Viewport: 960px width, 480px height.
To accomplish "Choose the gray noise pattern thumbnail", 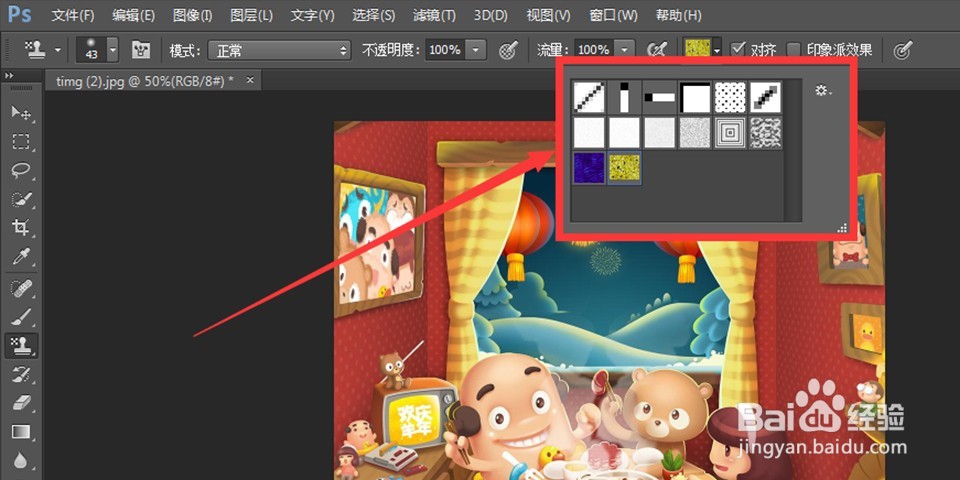I will pyautogui.click(x=696, y=133).
